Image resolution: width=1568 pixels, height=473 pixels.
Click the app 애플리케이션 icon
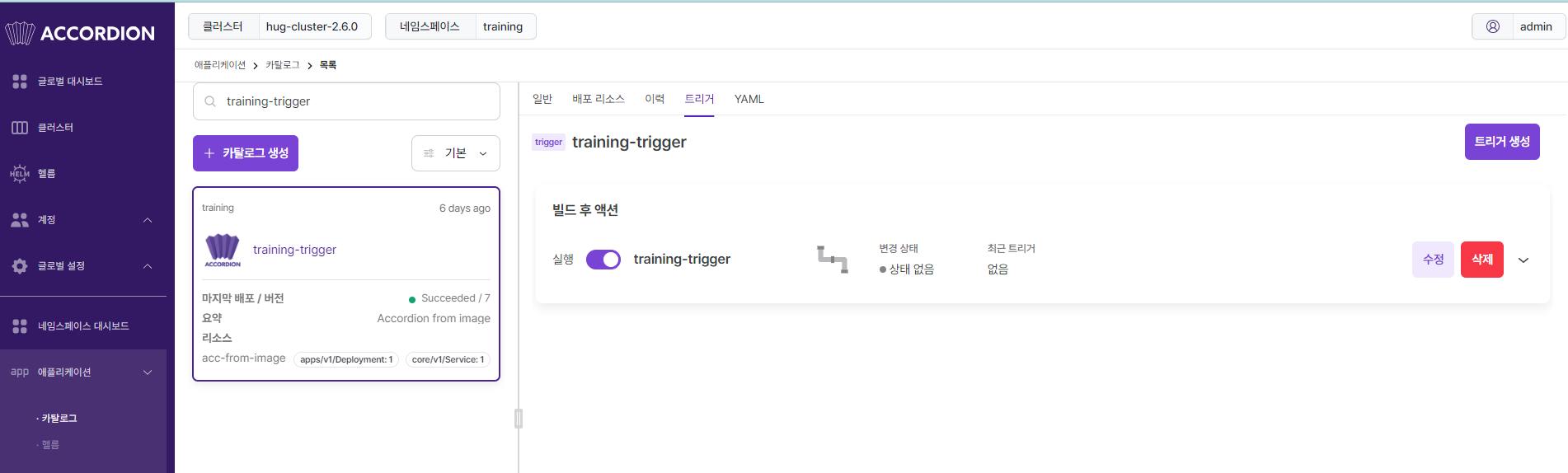[20, 372]
